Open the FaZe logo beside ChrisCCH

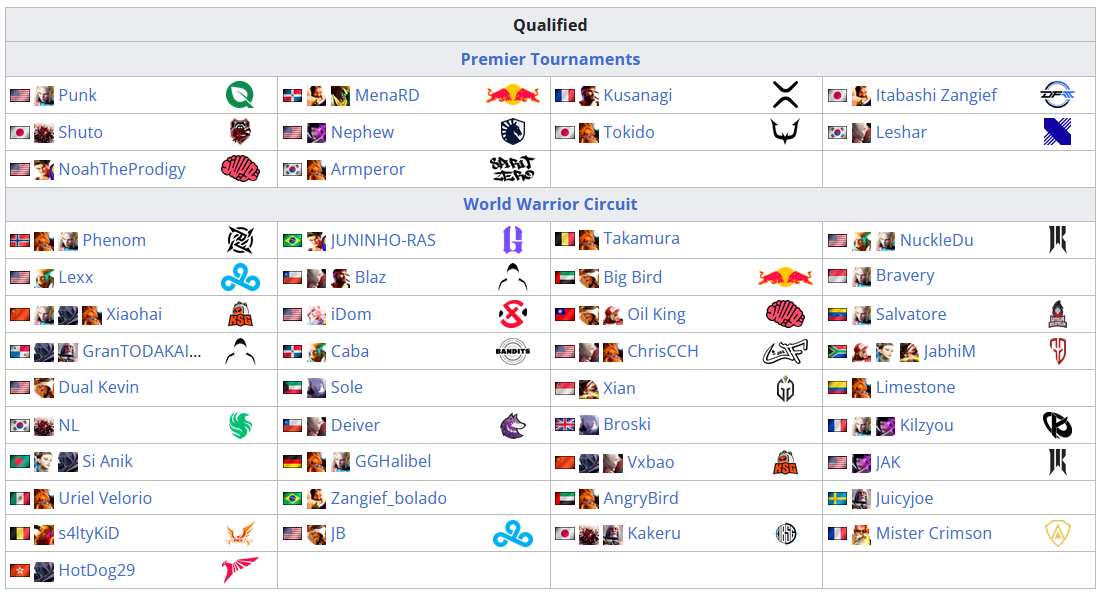pyautogui.click(x=785, y=351)
